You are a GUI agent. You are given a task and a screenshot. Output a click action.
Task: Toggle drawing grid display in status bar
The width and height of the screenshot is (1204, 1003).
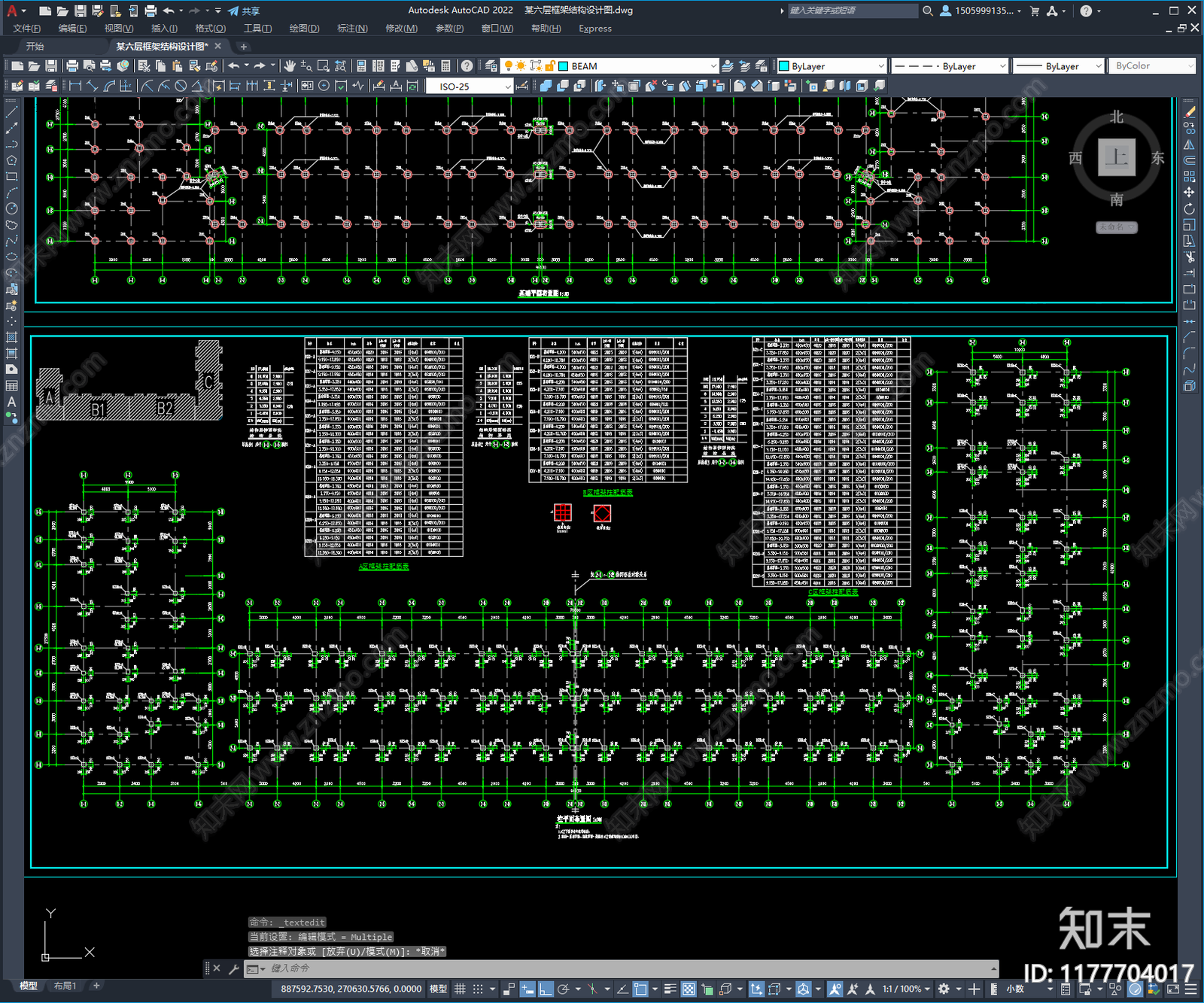[x=460, y=989]
